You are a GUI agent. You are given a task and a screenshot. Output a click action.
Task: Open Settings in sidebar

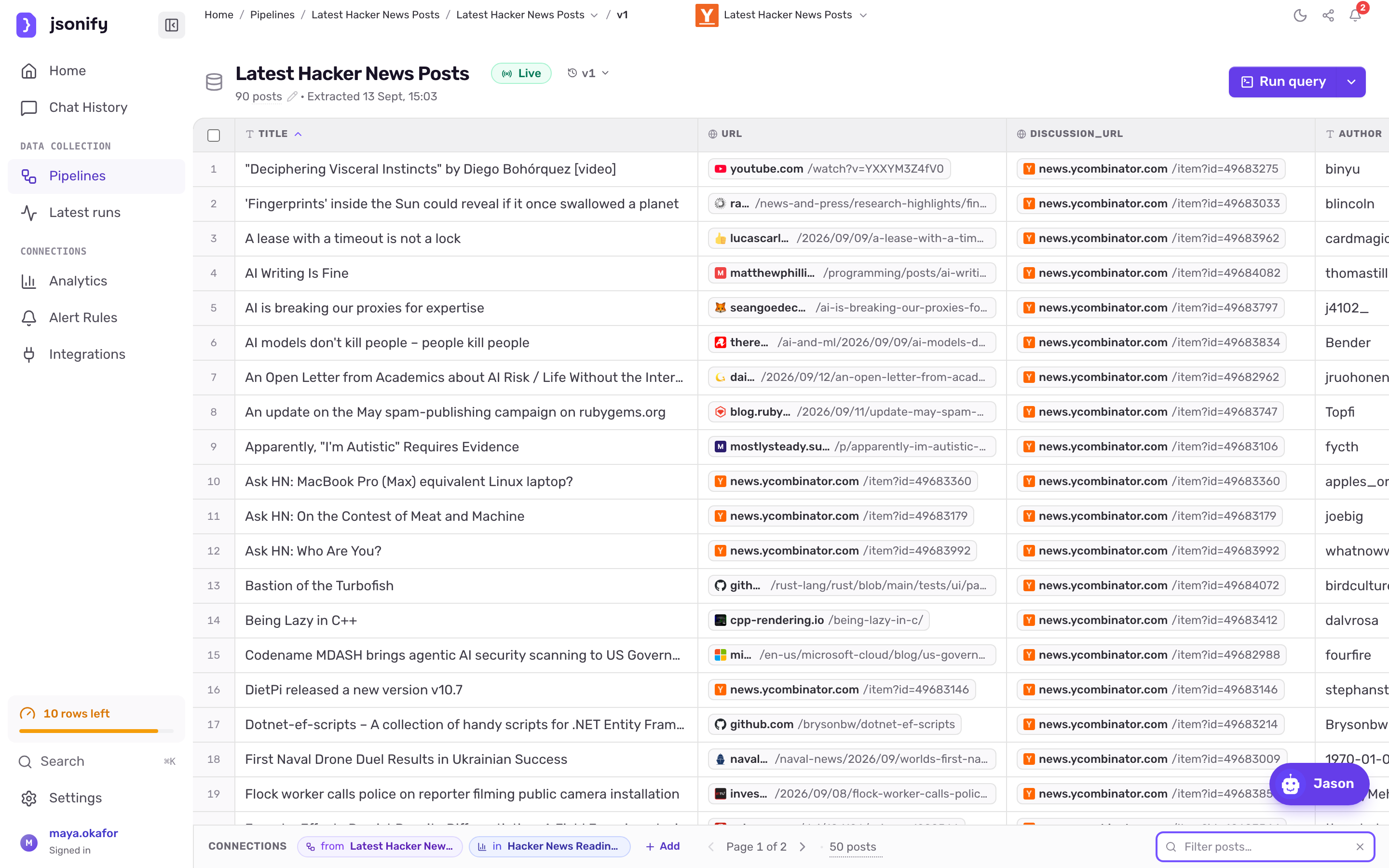click(x=96, y=798)
